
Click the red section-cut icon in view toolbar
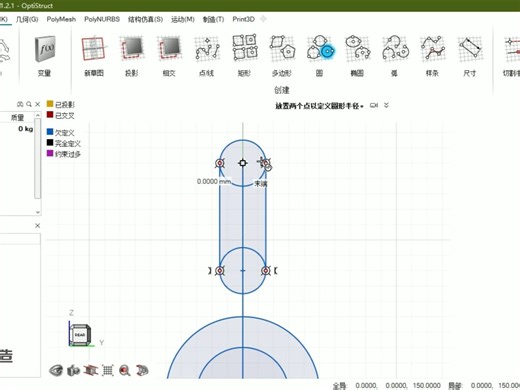(91, 370)
